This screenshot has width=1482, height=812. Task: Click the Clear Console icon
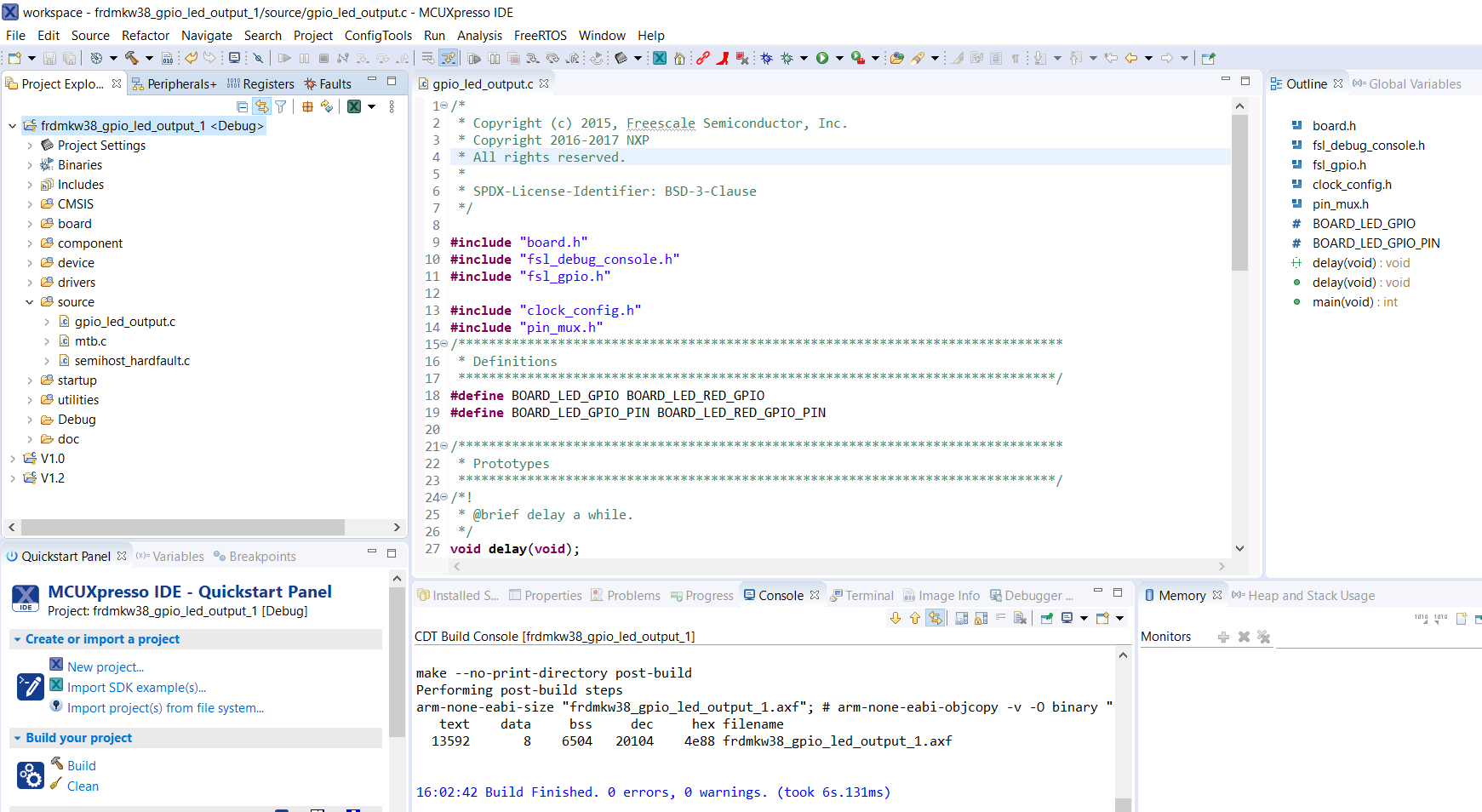pos(1020,618)
